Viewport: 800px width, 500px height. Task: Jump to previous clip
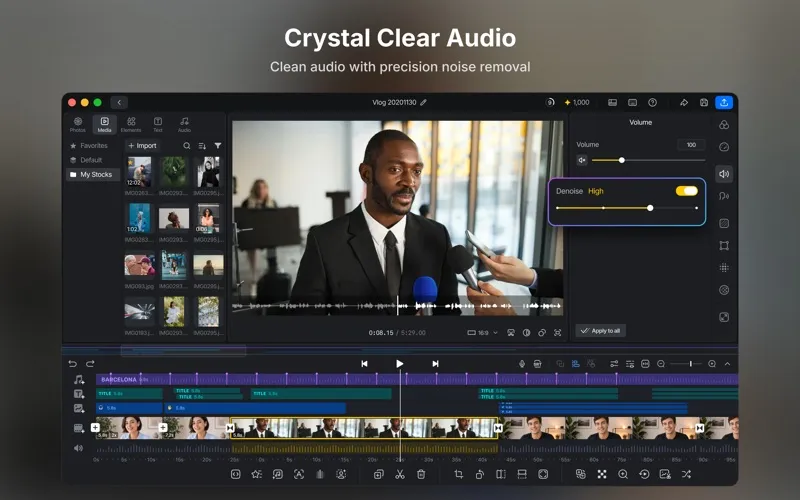tap(364, 364)
